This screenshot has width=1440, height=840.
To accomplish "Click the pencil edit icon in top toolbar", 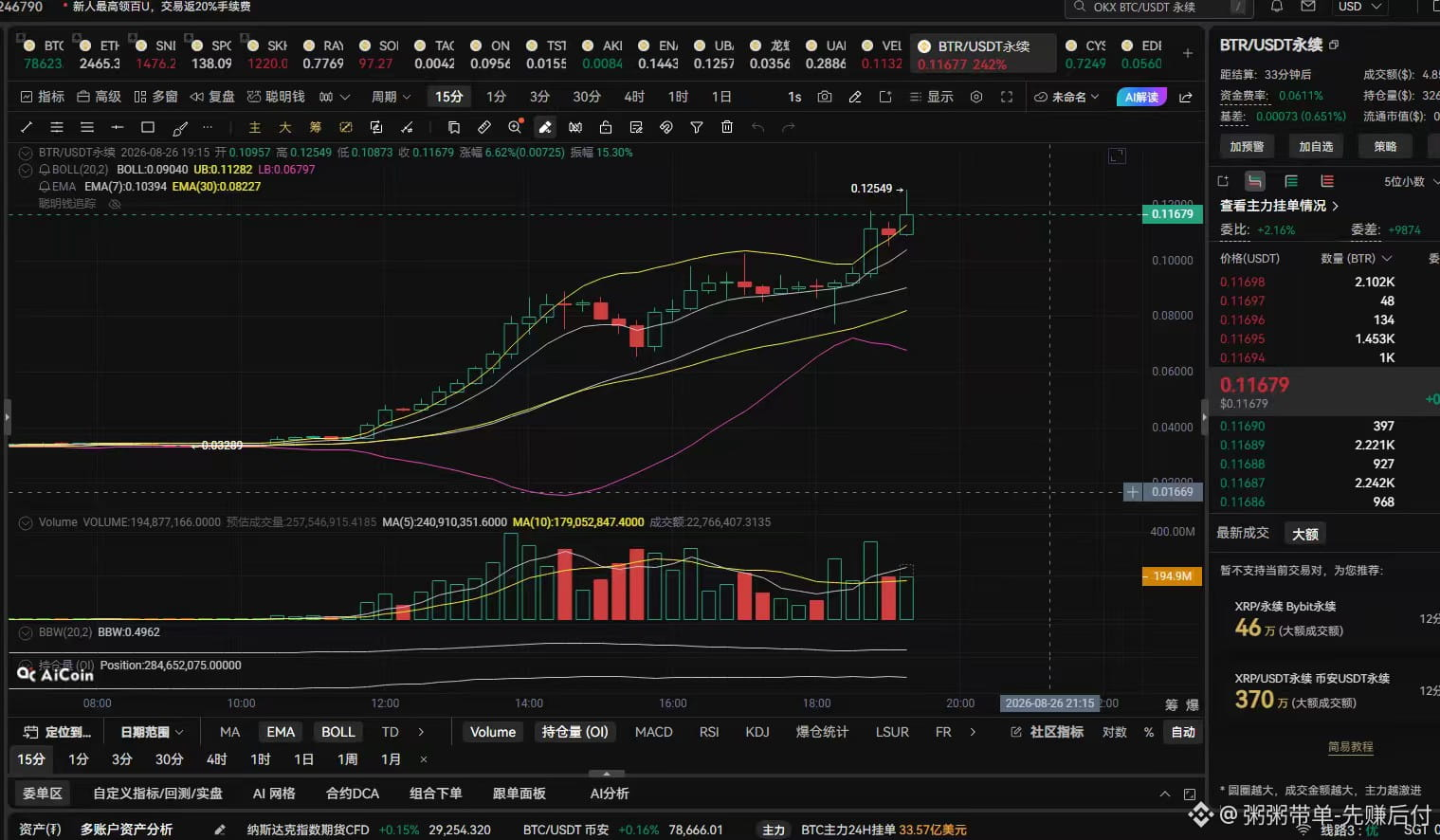I will click(x=855, y=97).
